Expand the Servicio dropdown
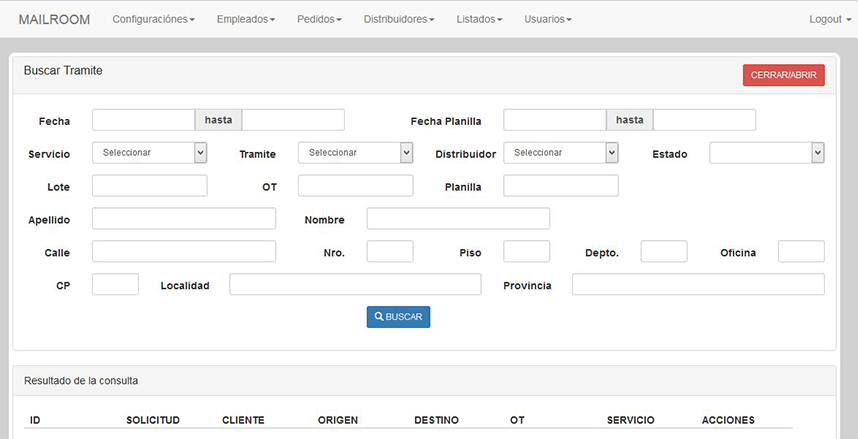The image size is (858, 439). 149,152
